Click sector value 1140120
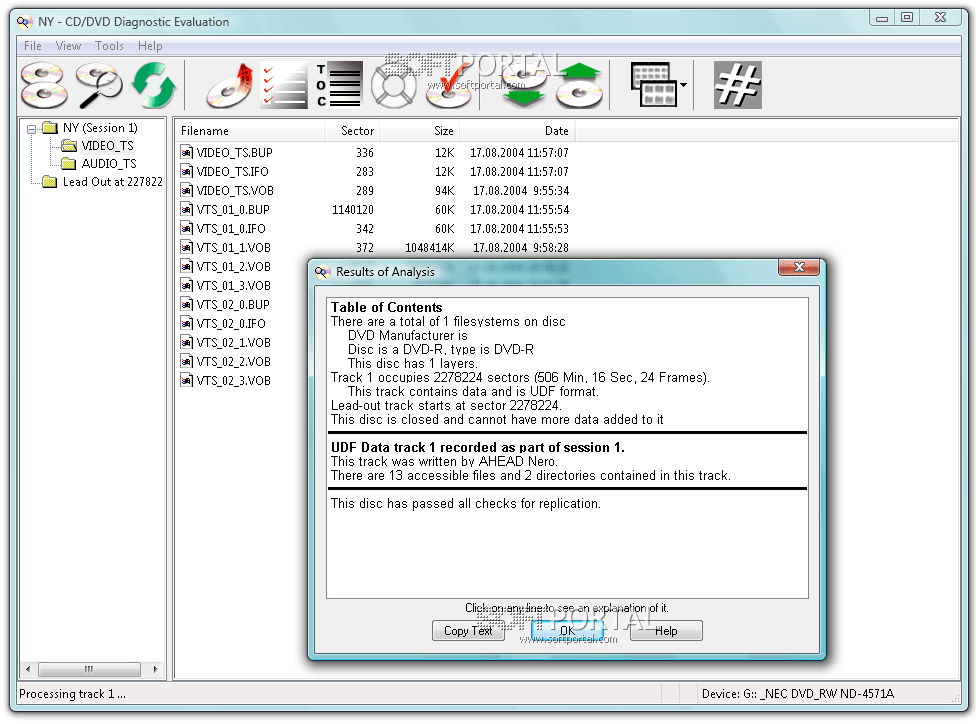The image size is (976, 724). pos(353,209)
